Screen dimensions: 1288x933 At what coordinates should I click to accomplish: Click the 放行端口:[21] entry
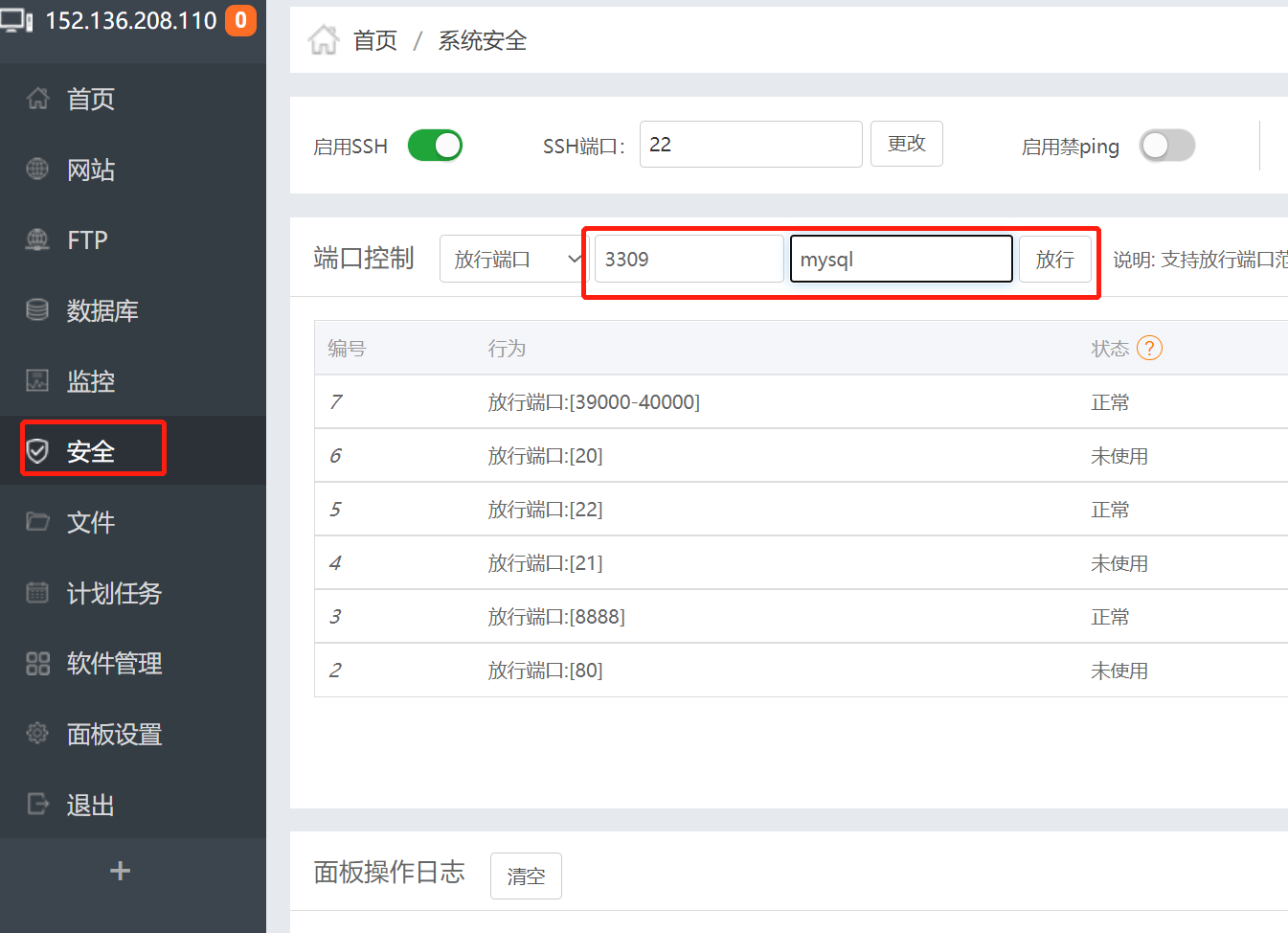click(545, 563)
